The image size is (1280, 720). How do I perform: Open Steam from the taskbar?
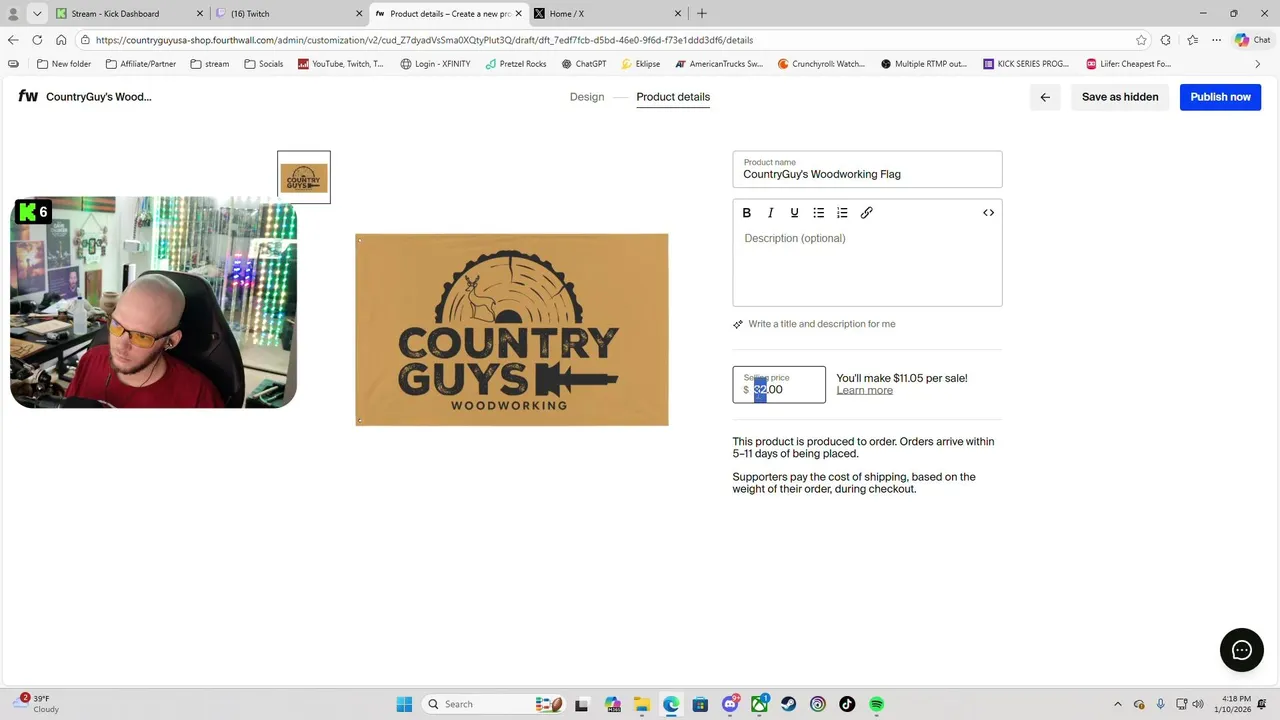[x=789, y=704]
